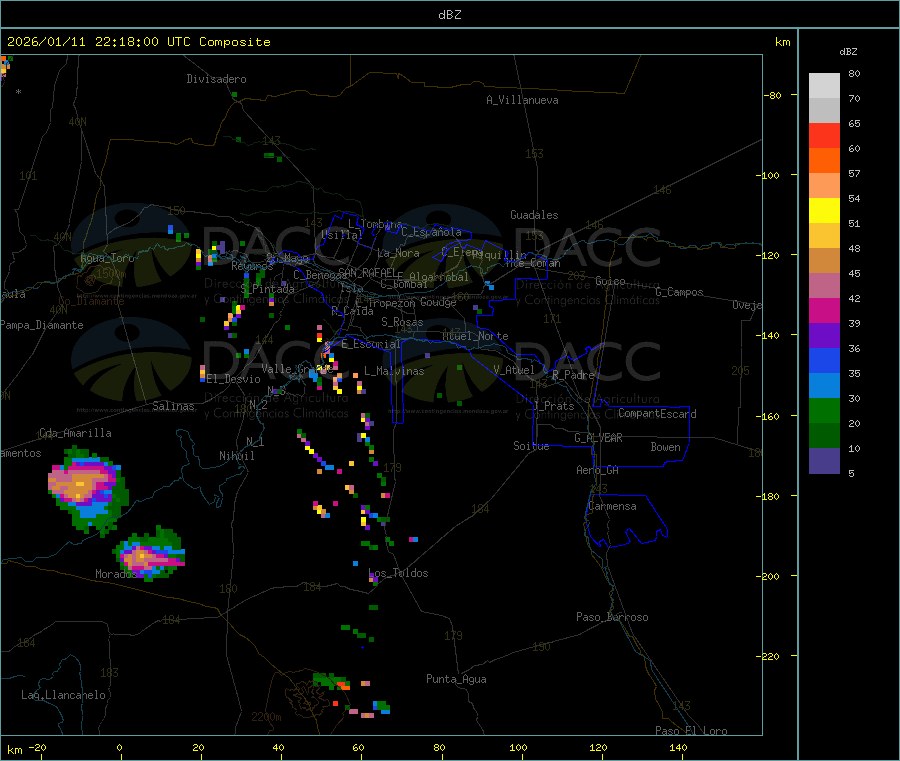Click the large storm cell below Cda_Amarilla

coord(84,485)
